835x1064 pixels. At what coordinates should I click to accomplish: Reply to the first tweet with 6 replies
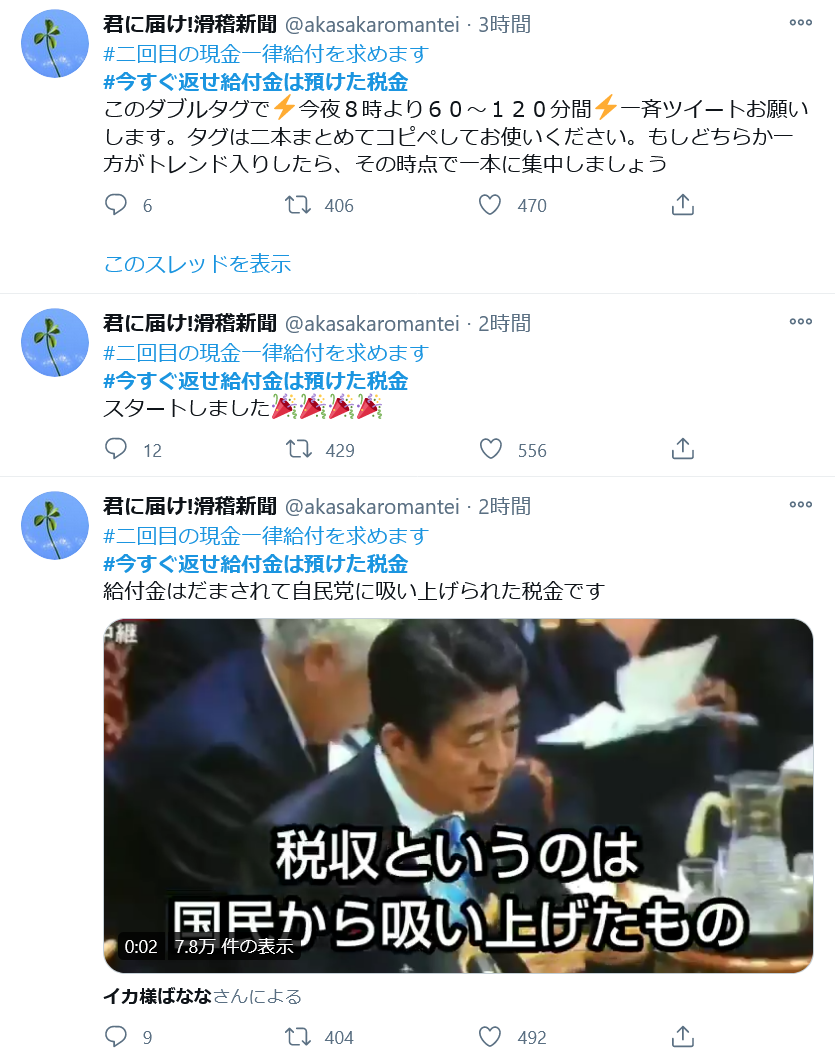click(x=116, y=204)
